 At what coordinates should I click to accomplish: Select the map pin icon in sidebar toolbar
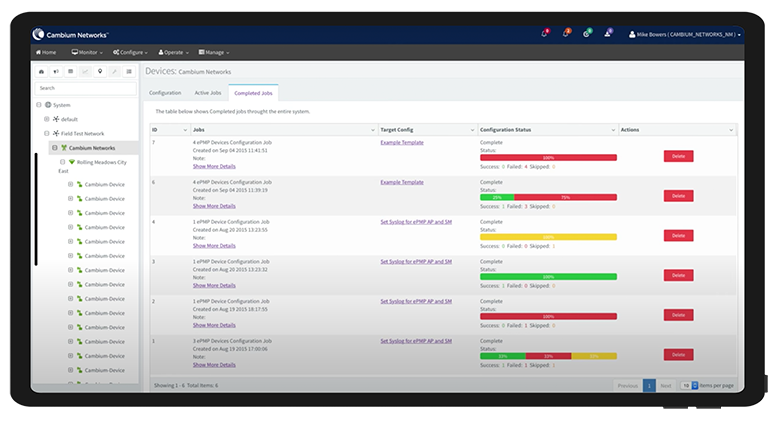pos(100,72)
